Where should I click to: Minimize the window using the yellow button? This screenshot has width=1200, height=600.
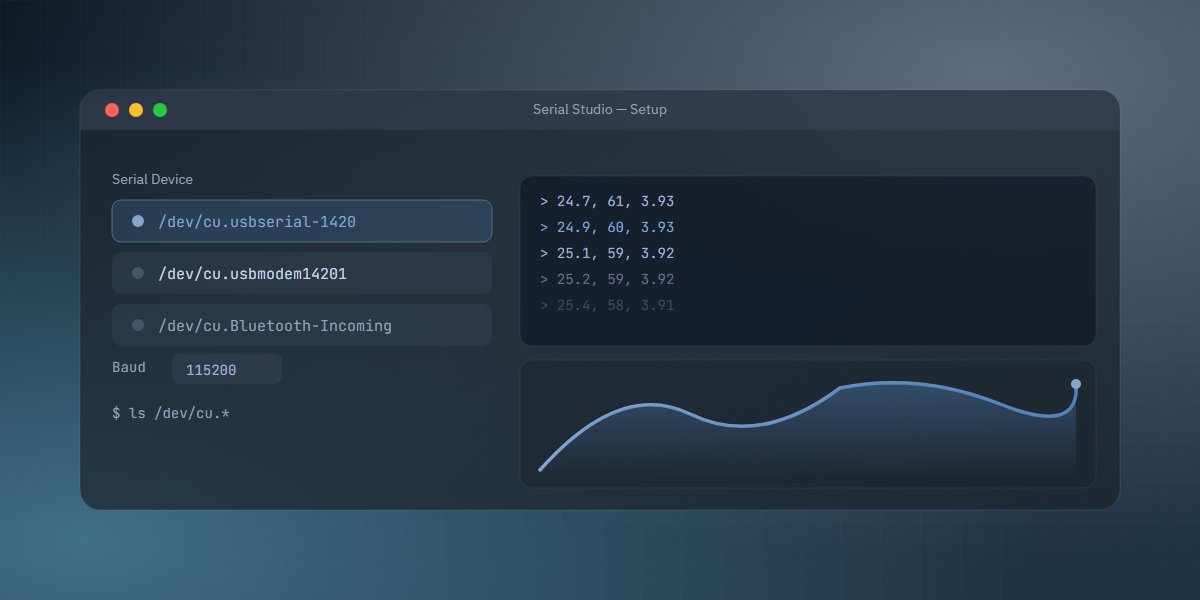pos(136,110)
